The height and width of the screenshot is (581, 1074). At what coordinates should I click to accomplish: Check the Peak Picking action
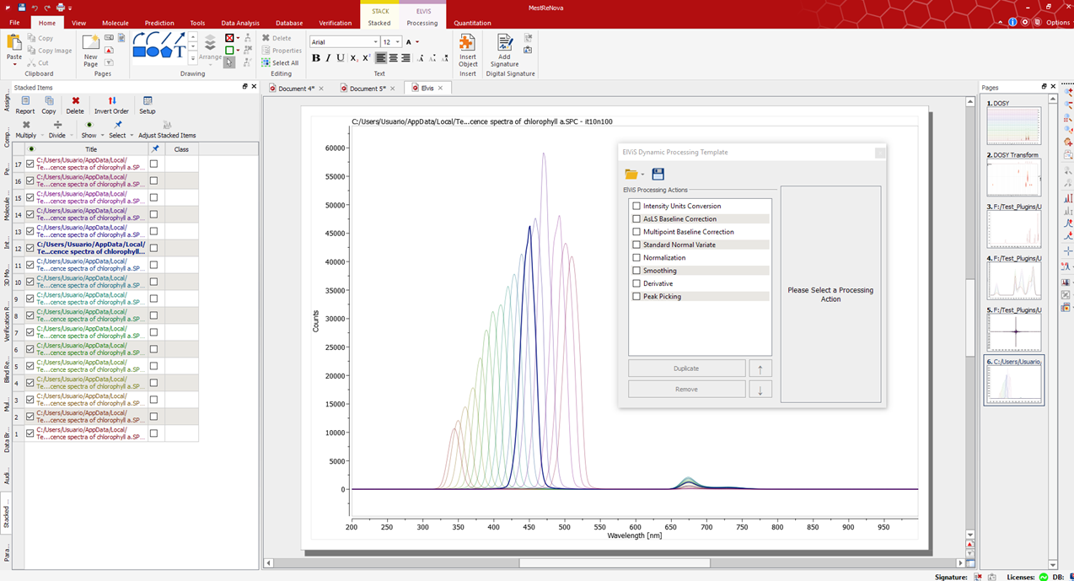[x=636, y=297]
